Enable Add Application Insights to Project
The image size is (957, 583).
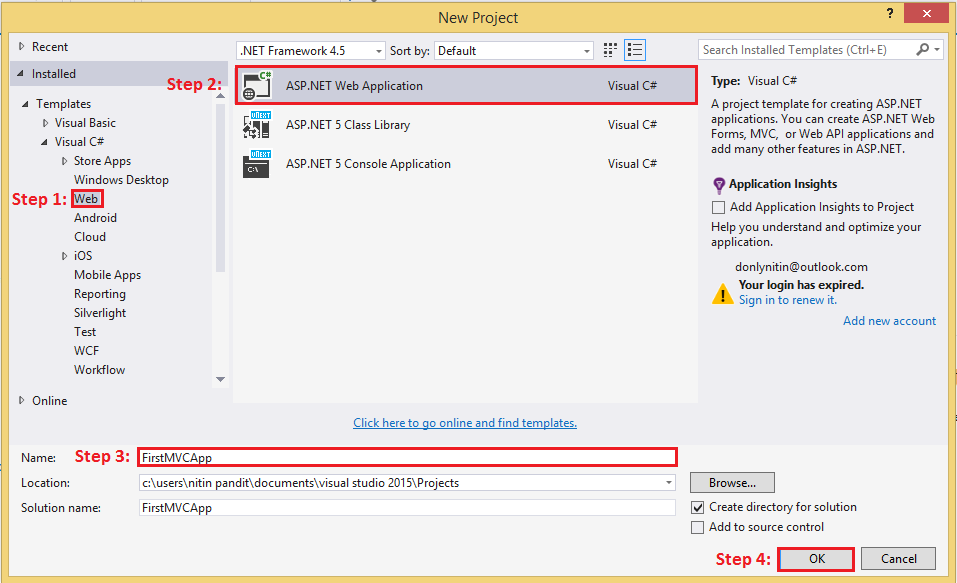[718, 208]
